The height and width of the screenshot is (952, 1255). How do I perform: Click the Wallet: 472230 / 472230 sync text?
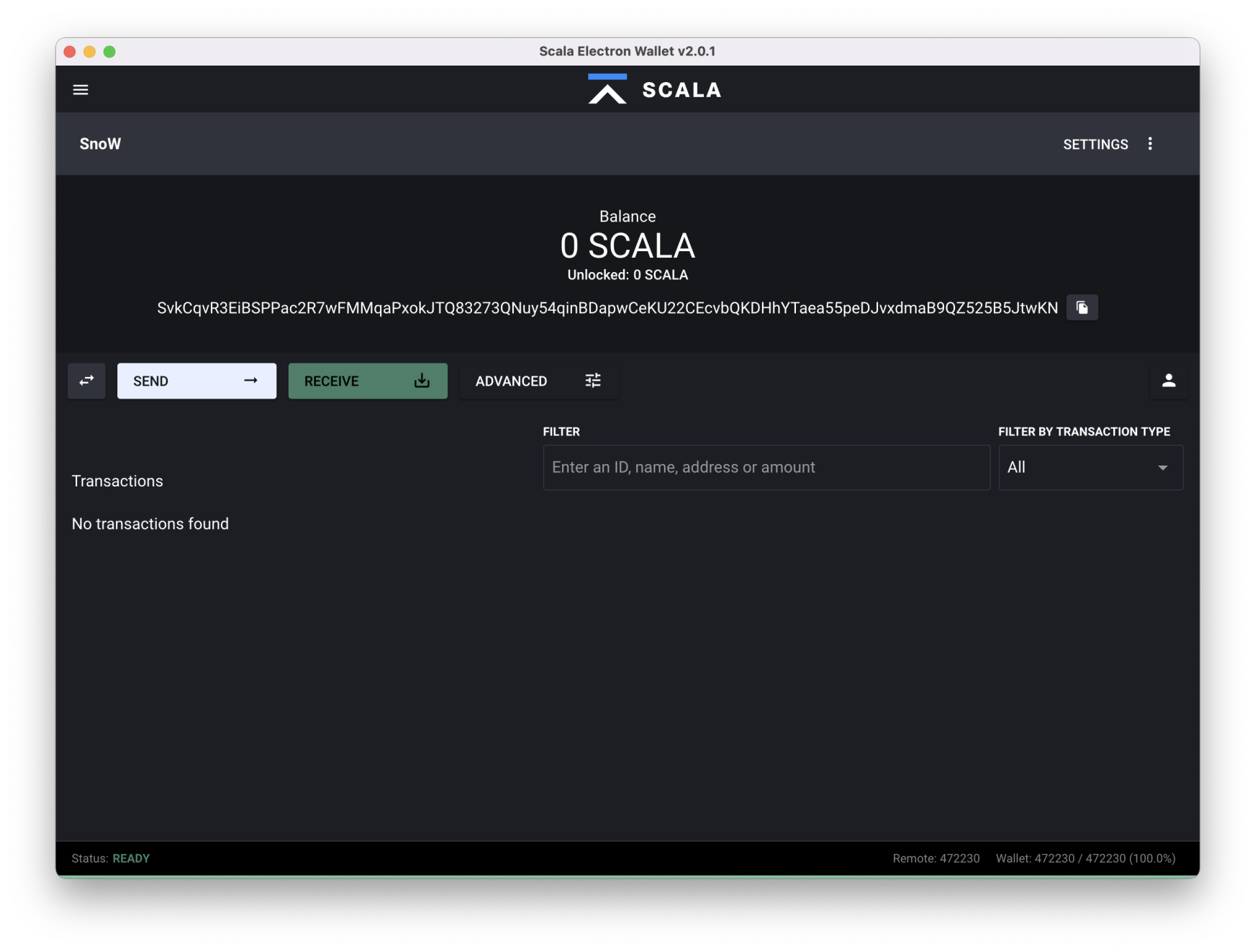[1085, 858]
